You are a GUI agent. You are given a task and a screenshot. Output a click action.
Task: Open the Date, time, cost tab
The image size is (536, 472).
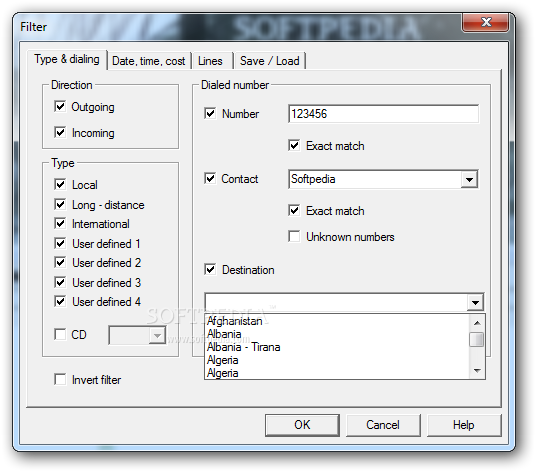tap(148, 61)
